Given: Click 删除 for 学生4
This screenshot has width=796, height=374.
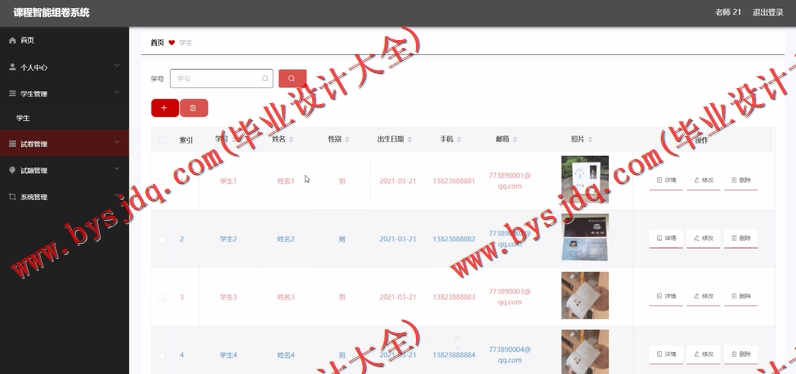Looking at the screenshot, I should tap(741, 354).
